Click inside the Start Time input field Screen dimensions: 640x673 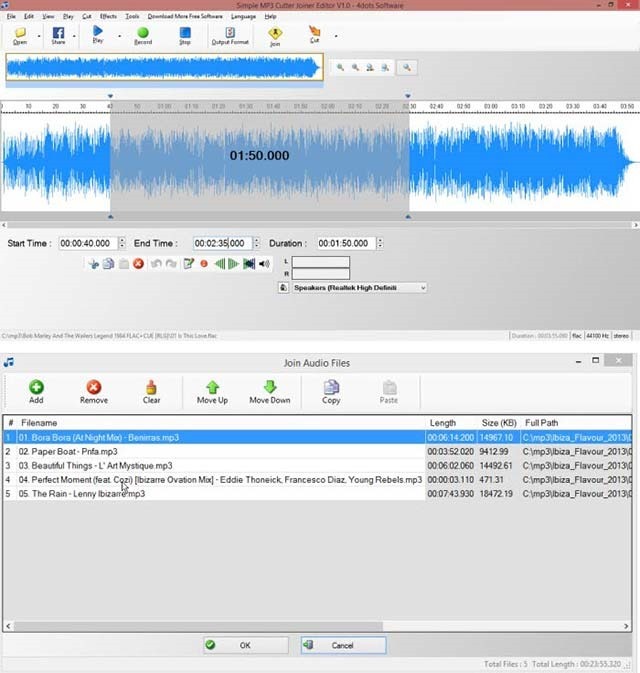click(88, 243)
